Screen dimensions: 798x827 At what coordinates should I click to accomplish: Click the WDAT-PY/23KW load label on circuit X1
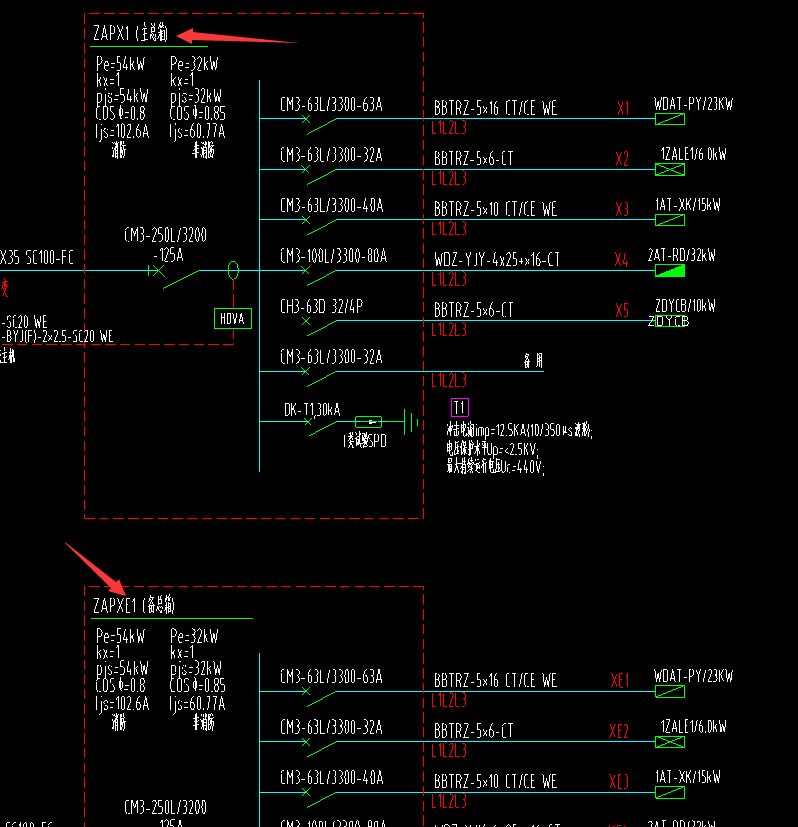694,104
